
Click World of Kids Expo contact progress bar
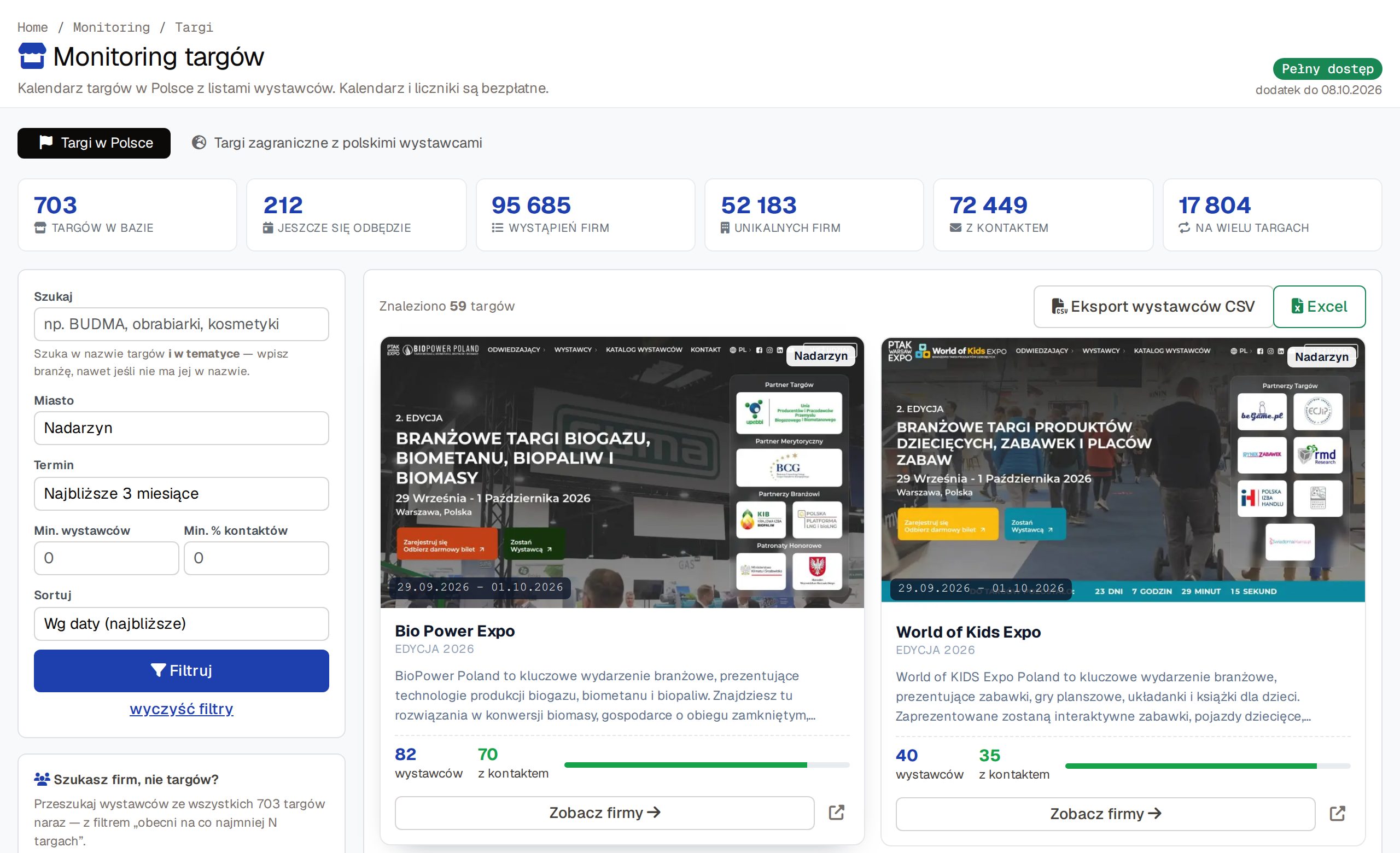(1208, 766)
